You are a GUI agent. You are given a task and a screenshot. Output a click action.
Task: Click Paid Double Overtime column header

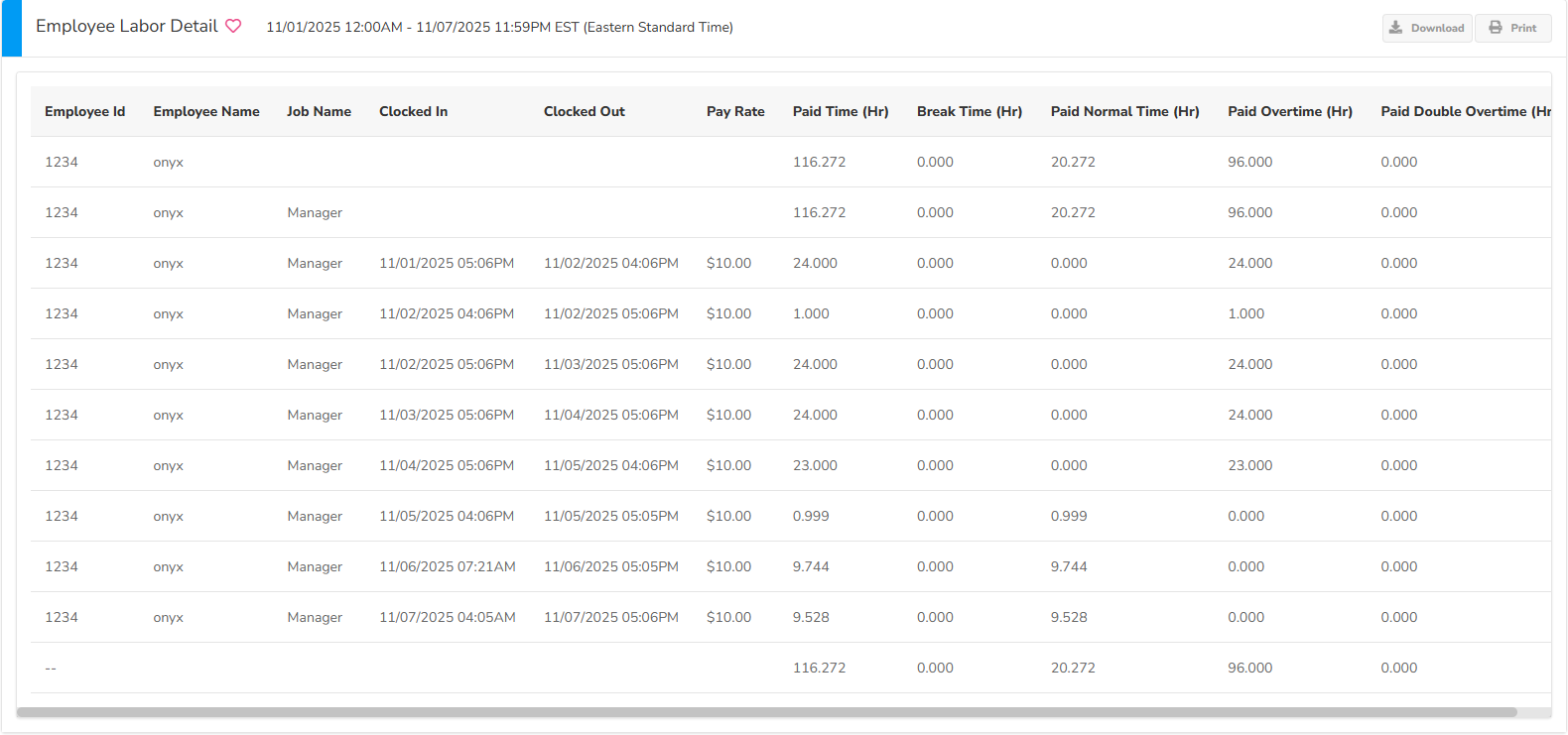(1464, 112)
